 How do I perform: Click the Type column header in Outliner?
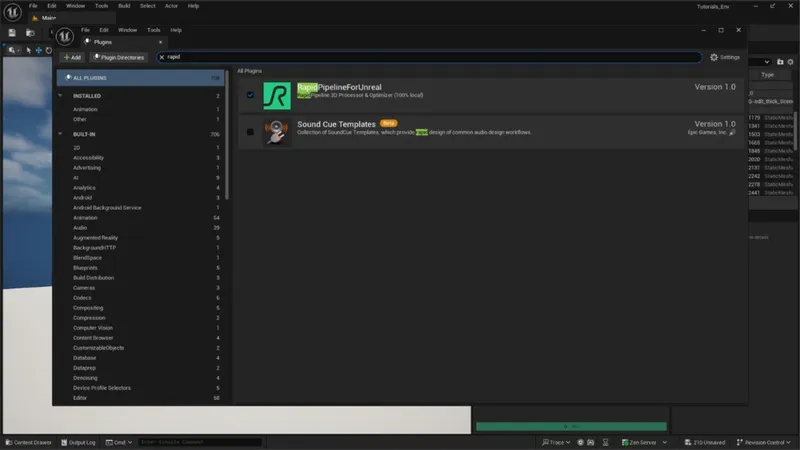(x=768, y=75)
